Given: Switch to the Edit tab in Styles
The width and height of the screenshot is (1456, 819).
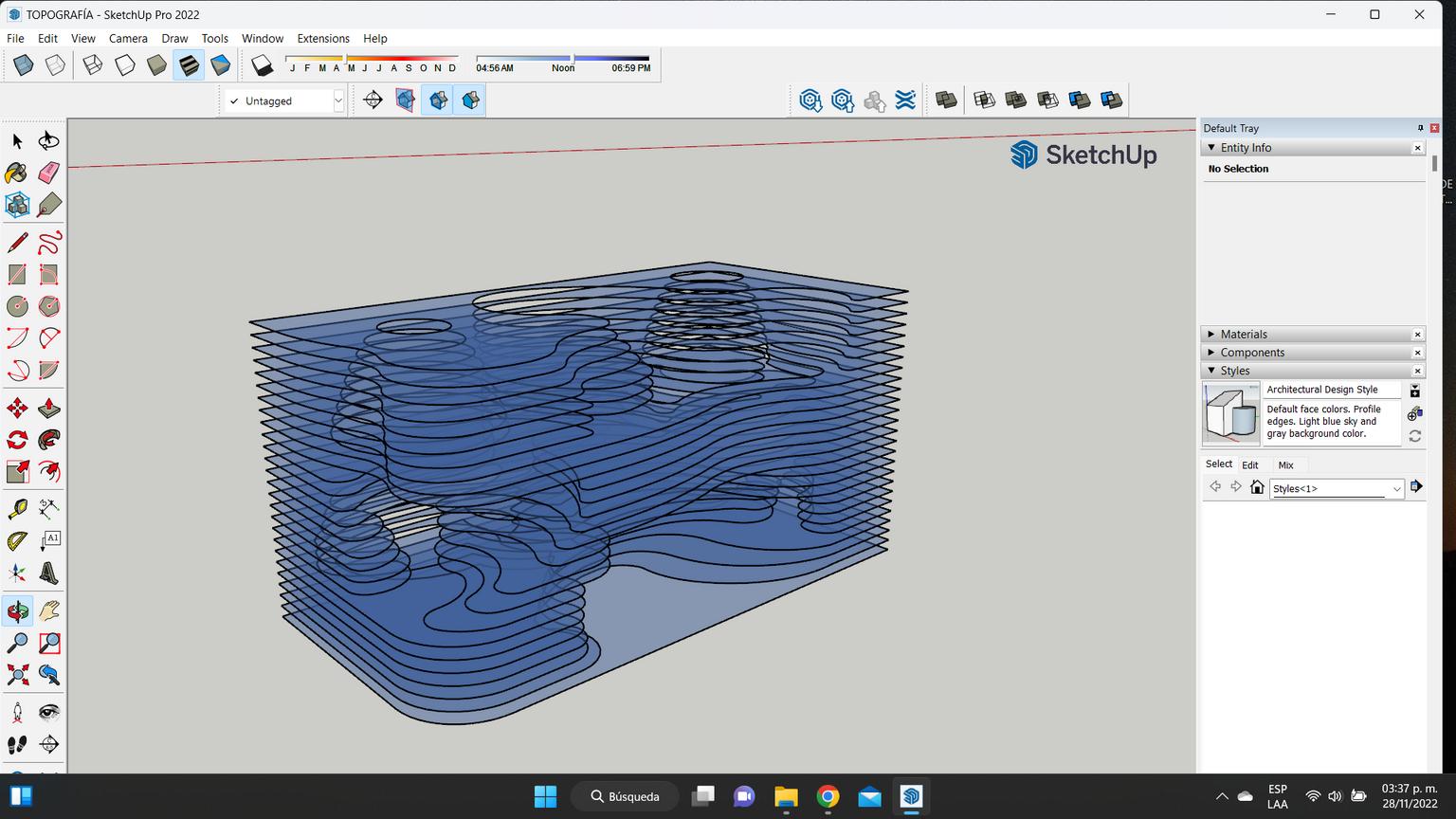Looking at the screenshot, I should pos(1250,465).
